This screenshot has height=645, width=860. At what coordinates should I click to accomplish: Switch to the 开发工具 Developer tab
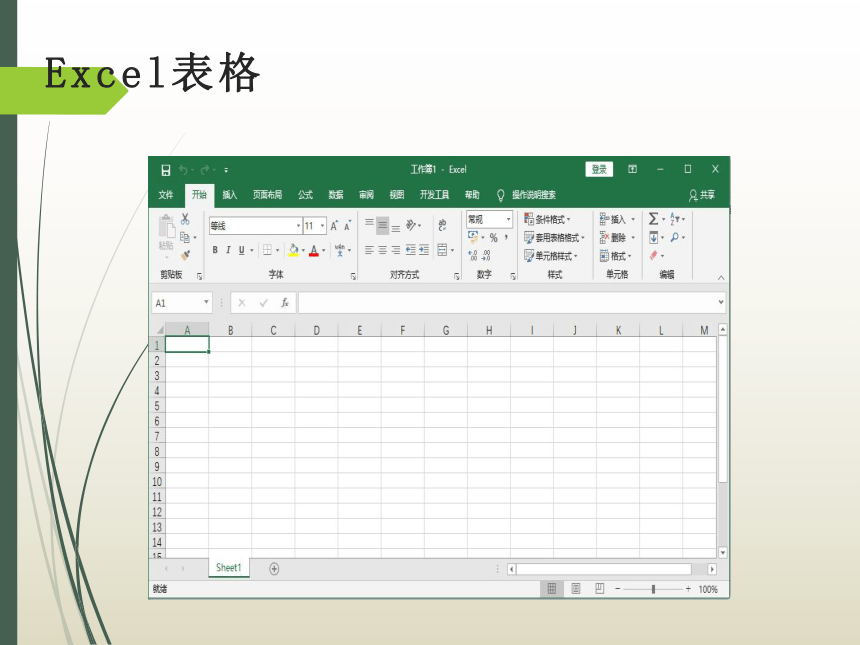[434, 195]
